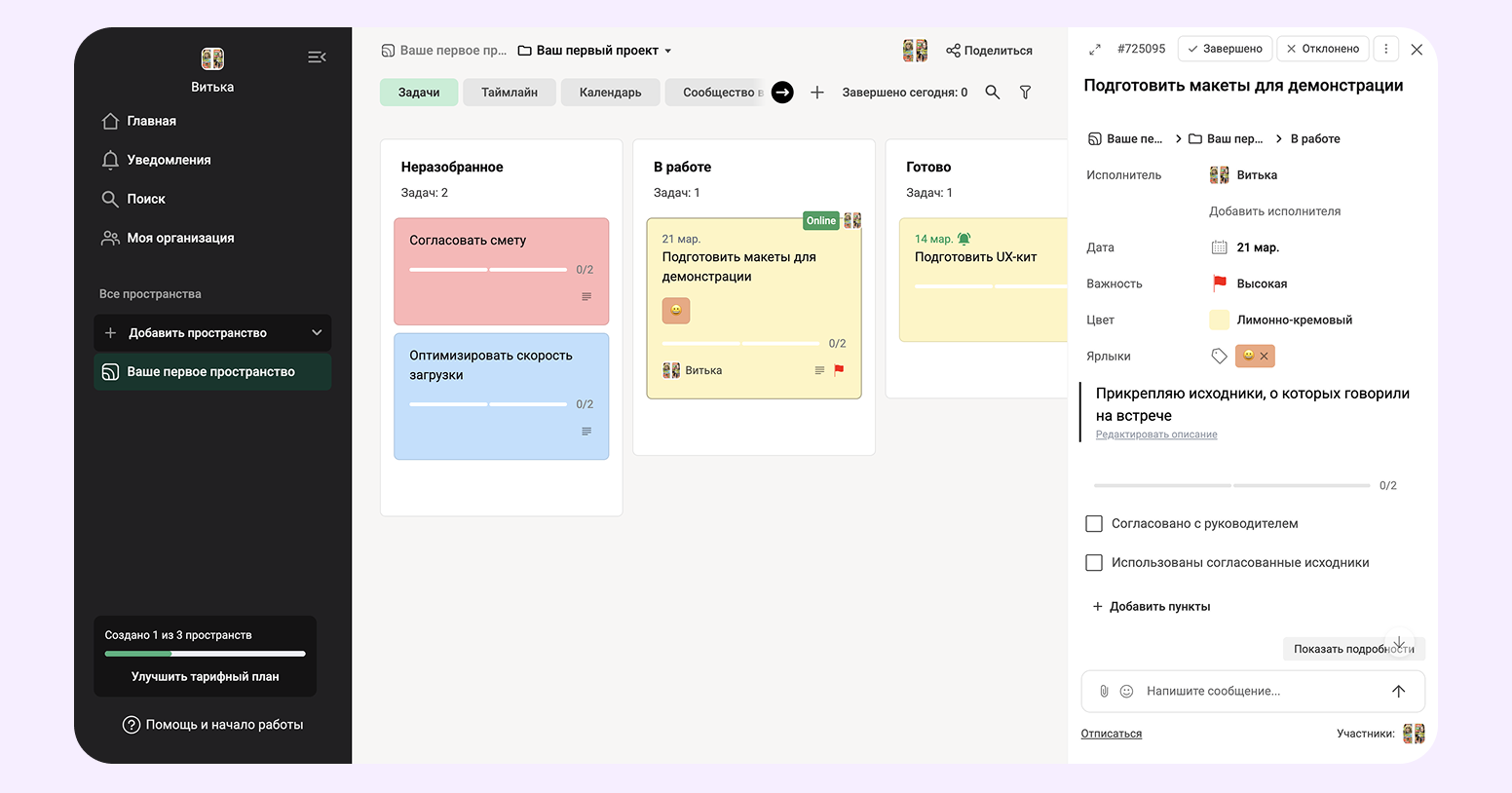
Task: Click the Лимонно-кремовый color swatch
Action: [x=1219, y=320]
